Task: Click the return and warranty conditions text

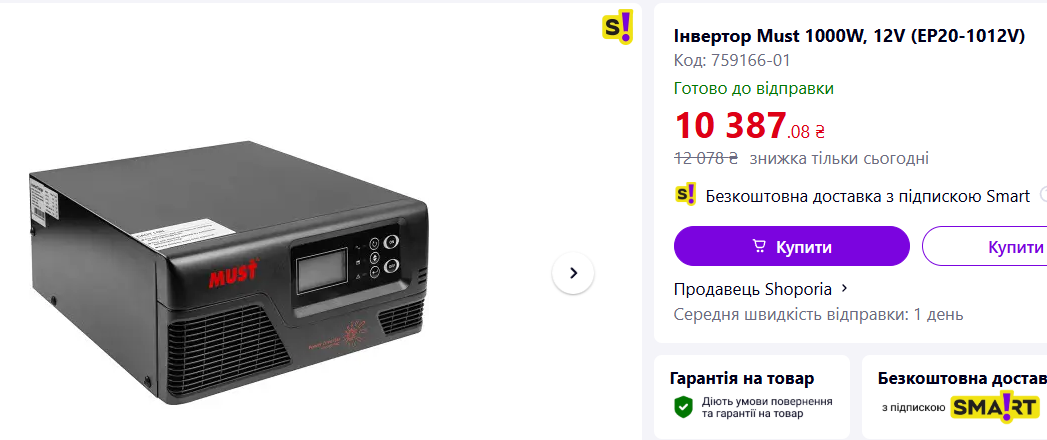Action: 766,407
